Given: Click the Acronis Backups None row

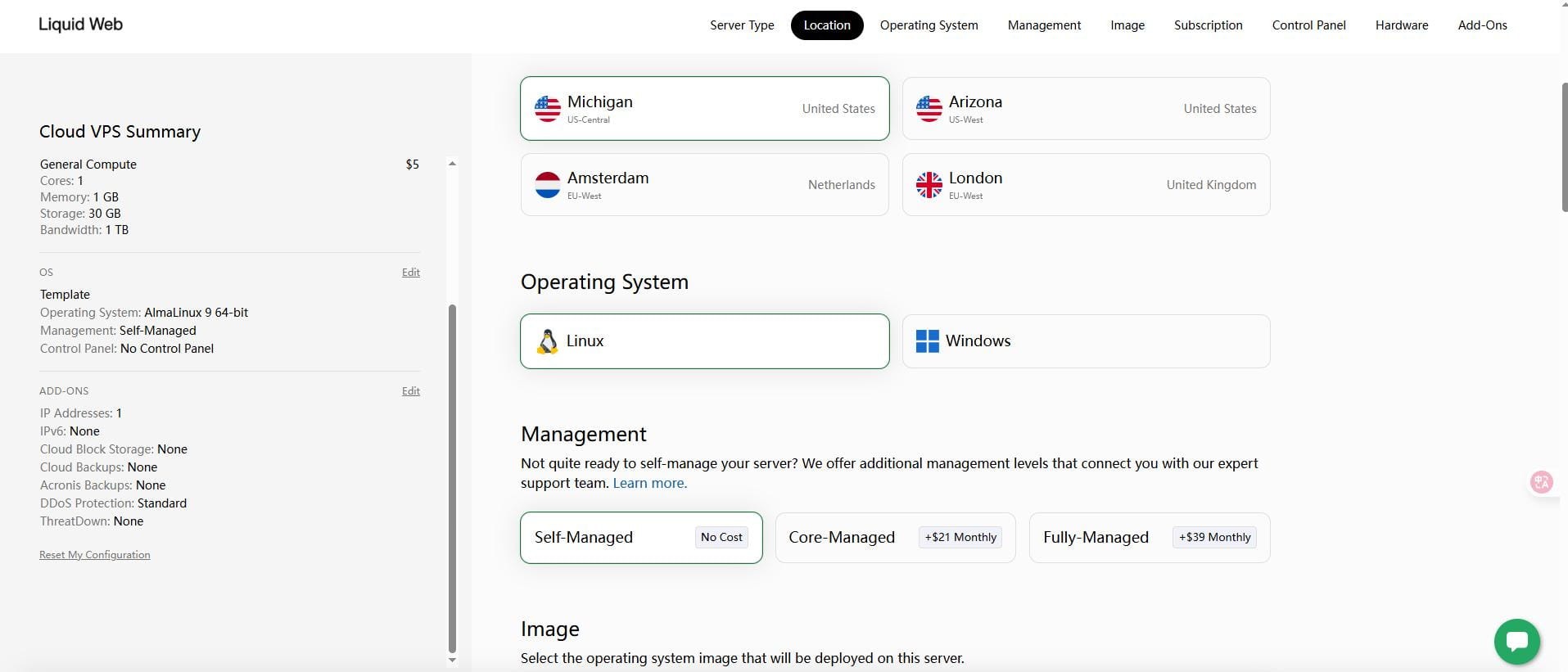Looking at the screenshot, I should coord(103,485).
